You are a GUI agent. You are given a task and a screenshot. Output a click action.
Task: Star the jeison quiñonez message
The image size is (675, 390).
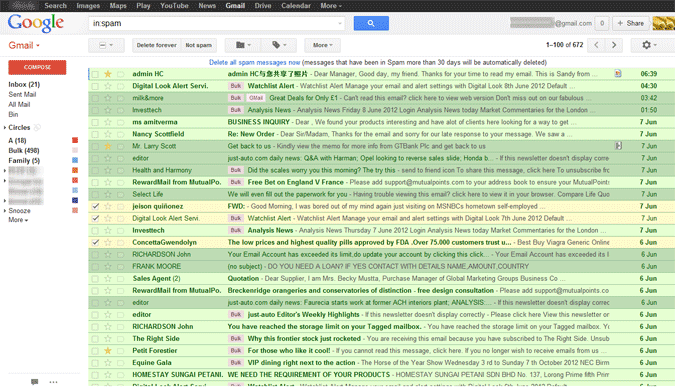pyautogui.click(x=108, y=207)
